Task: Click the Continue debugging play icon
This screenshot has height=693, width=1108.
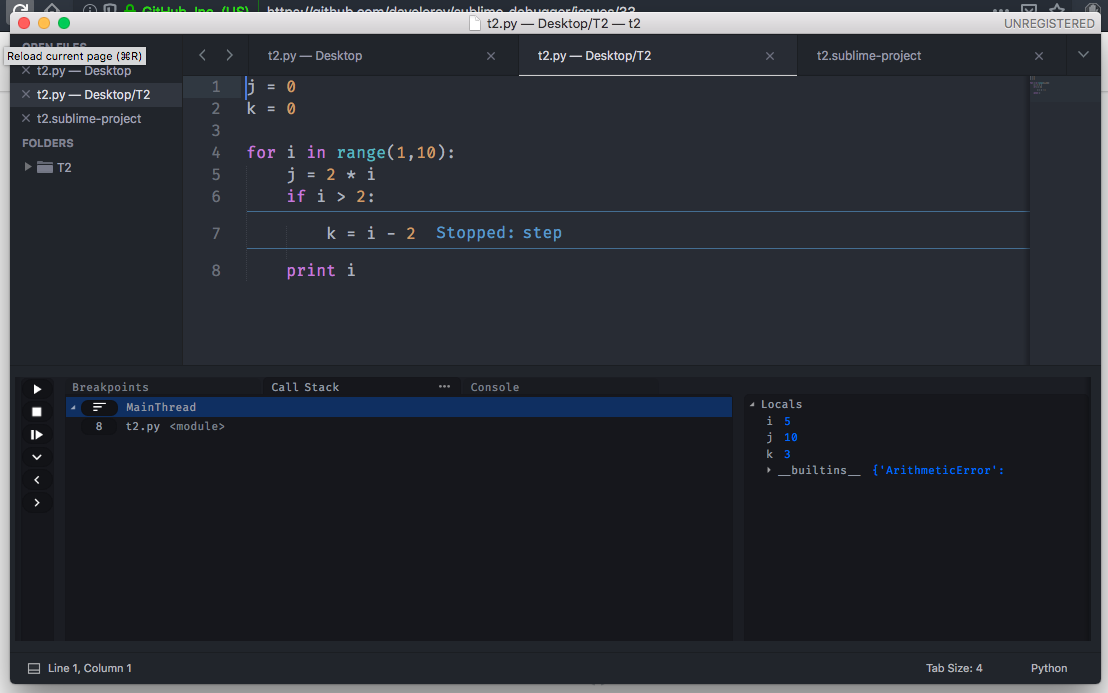Action: [x=37, y=388]
